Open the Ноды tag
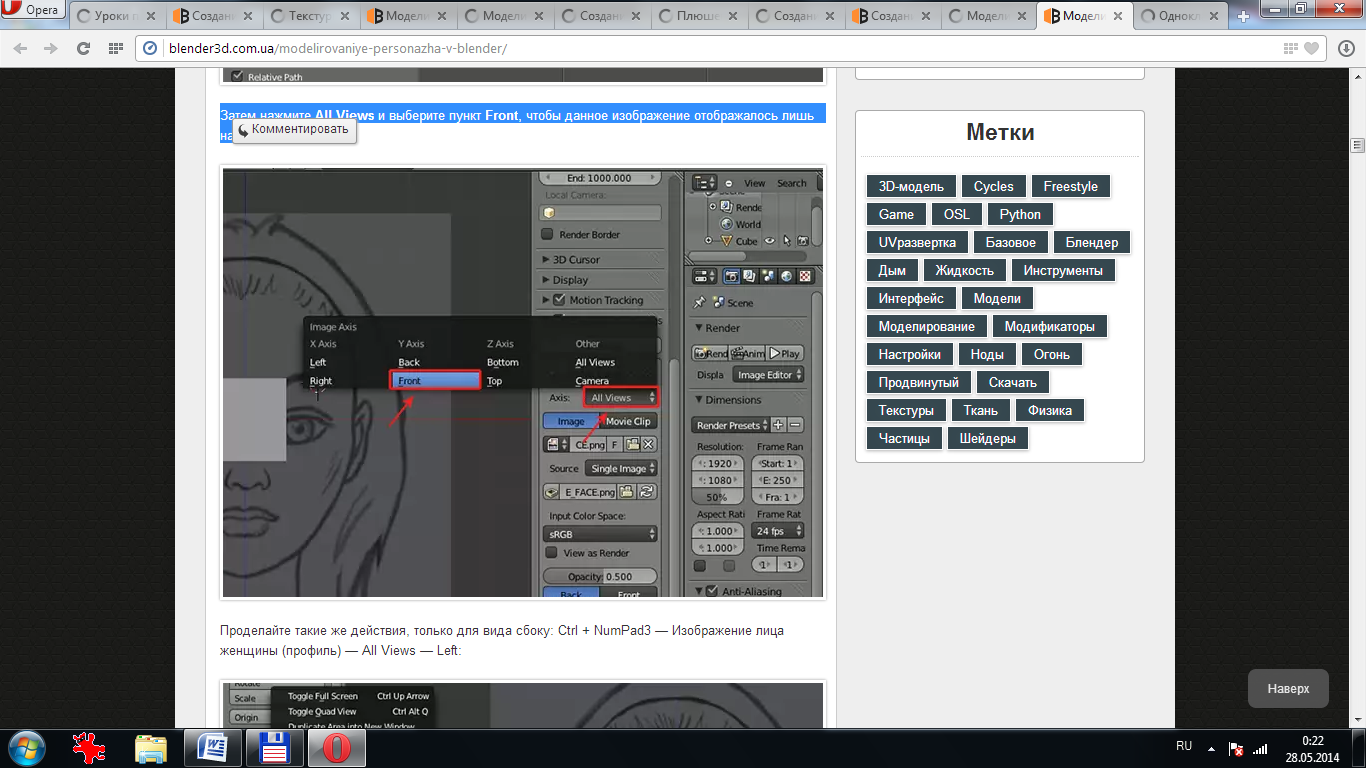The width and height of the screenshot is (1366, 768). coord(987,354)
